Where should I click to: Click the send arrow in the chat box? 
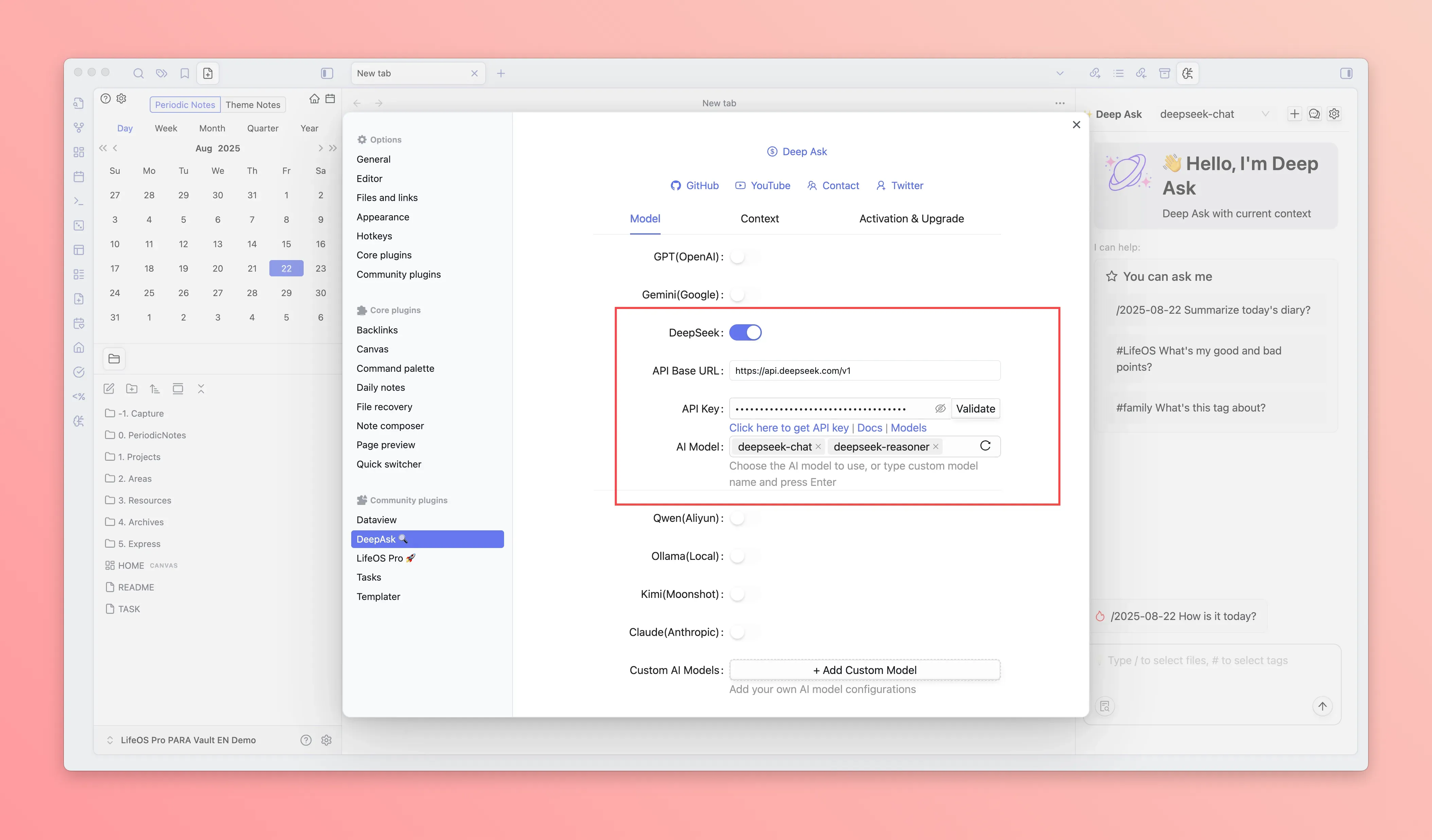1322,706
